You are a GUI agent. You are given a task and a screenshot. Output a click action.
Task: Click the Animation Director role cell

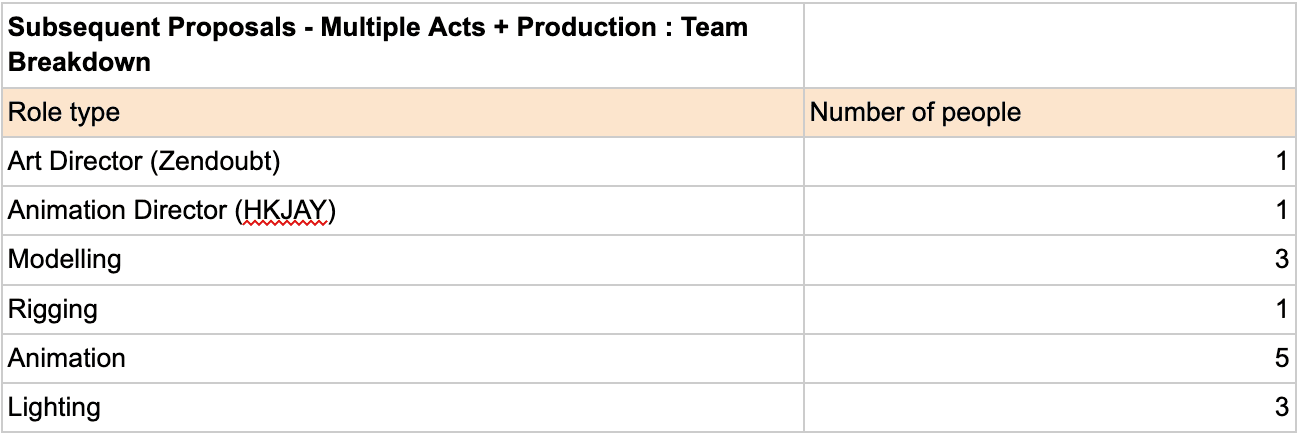pos(402,211)
